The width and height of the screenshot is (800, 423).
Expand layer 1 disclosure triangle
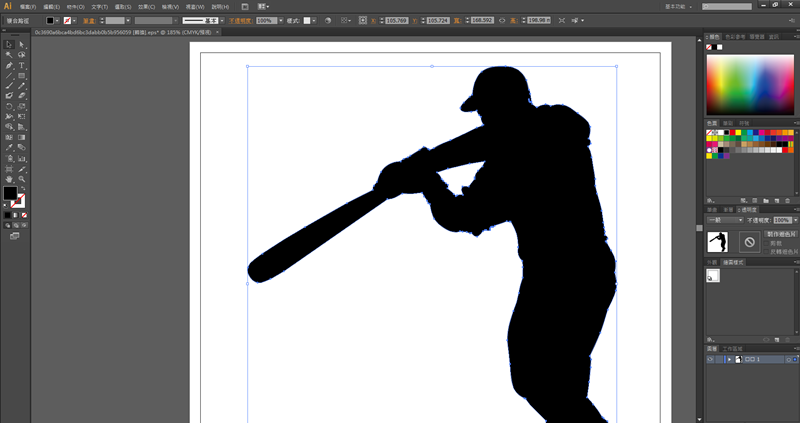tap(728, 358)
